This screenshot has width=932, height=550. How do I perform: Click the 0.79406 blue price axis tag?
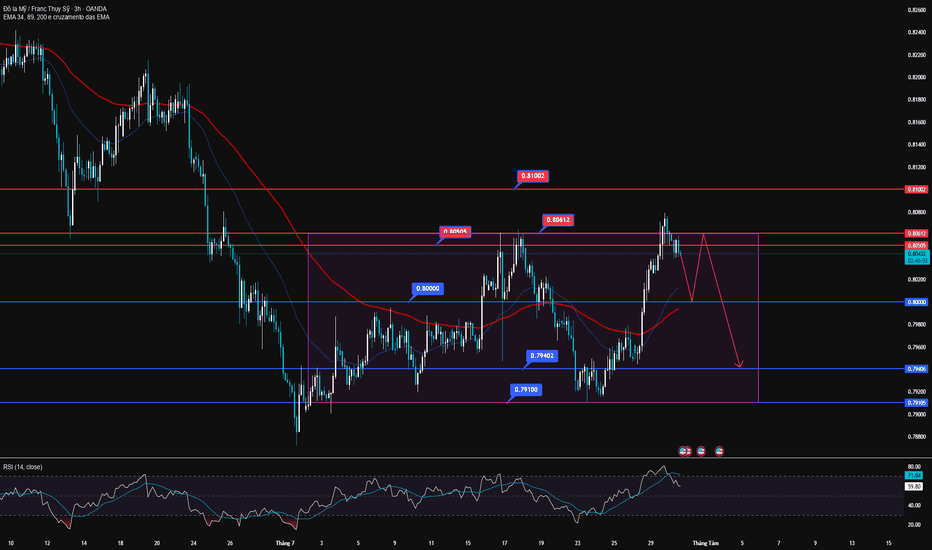(x=915, y=369)
